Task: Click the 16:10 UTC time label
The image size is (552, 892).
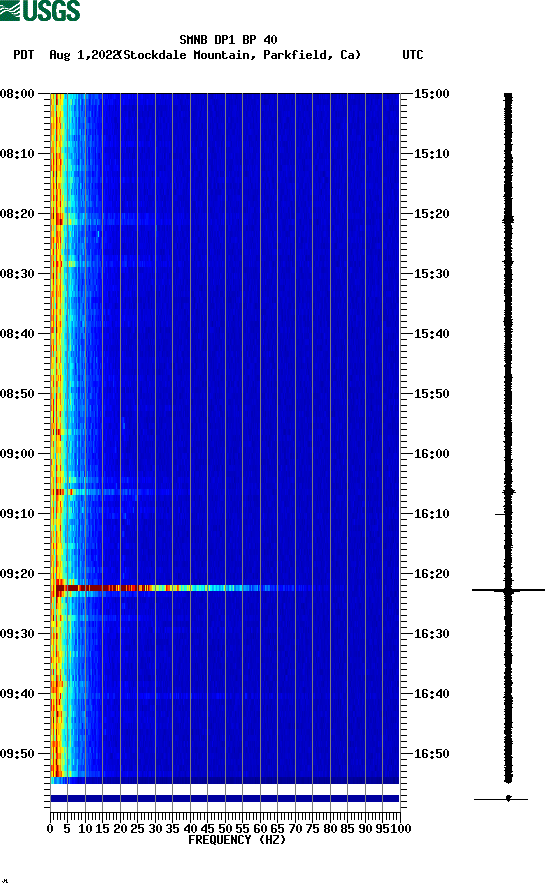Action: pos(431,514)
